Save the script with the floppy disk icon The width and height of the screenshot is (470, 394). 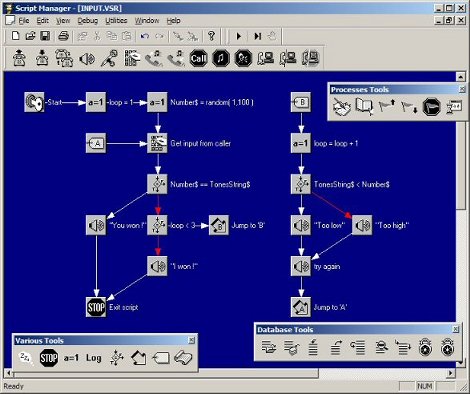pyautogui.click(x=45, y=36)
